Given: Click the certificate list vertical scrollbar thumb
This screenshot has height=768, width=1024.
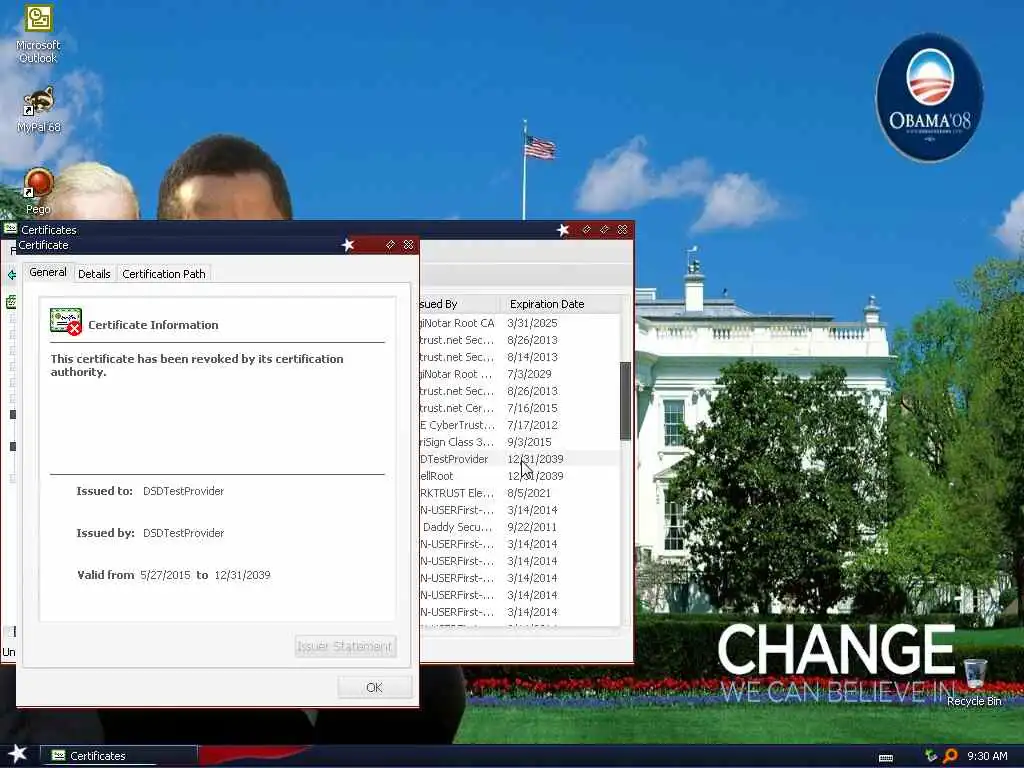Looking at the screenshot, I should [625, 400].
